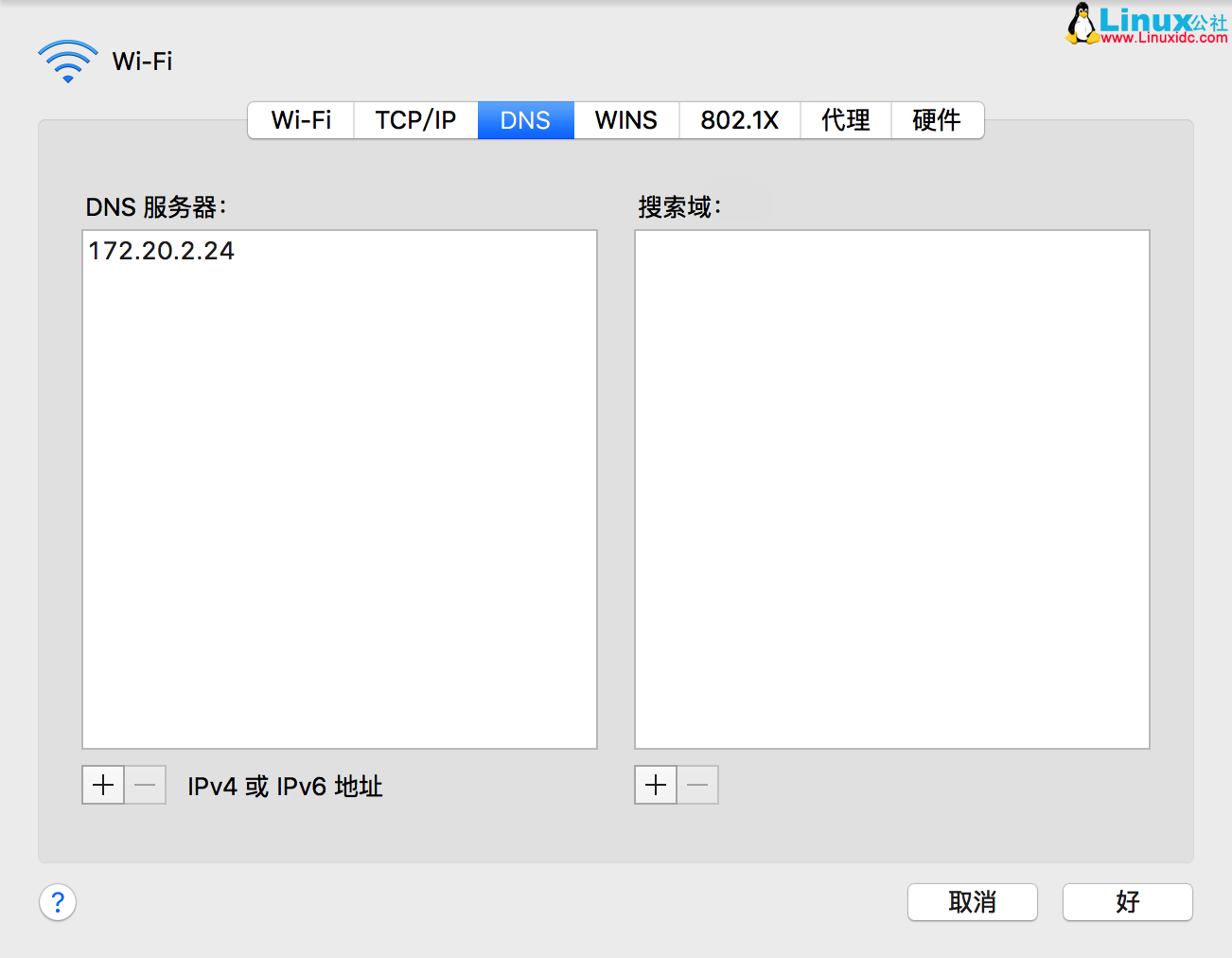The height and width of the screenshot is (958, 1232).
Task: Switch to the 802.1X tab
Action: click(739, 120)
